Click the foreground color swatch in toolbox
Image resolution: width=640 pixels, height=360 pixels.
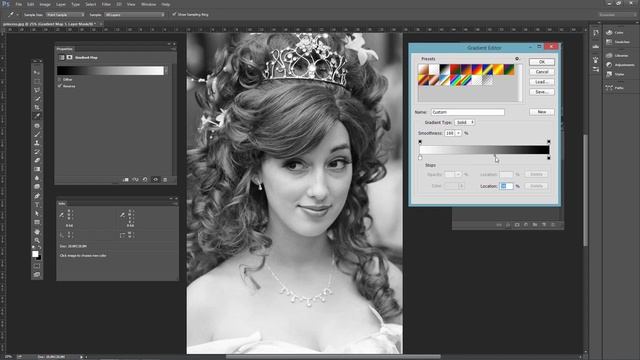(x=35, y=253)
